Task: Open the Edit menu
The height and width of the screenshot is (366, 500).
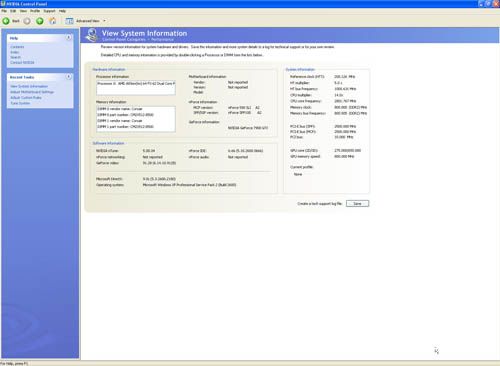Action: tap(13, 11)
